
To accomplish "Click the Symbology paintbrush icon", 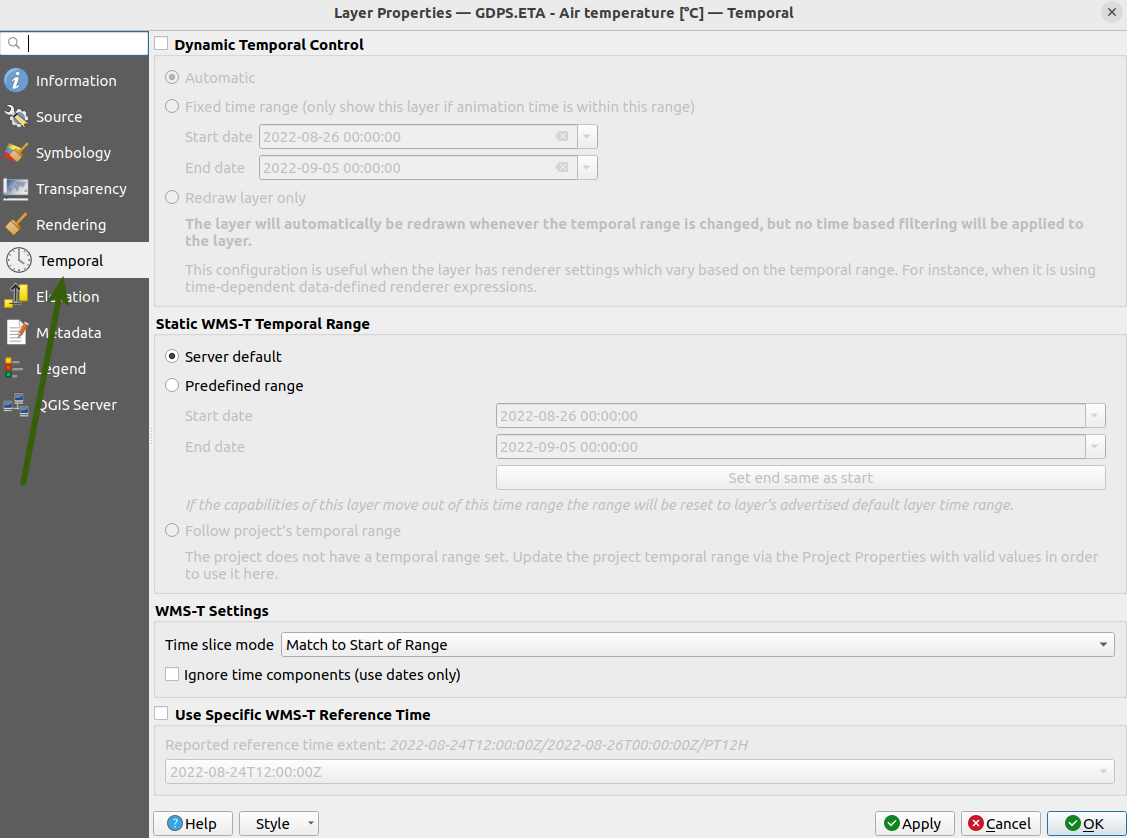I will [x=18, y=152].
